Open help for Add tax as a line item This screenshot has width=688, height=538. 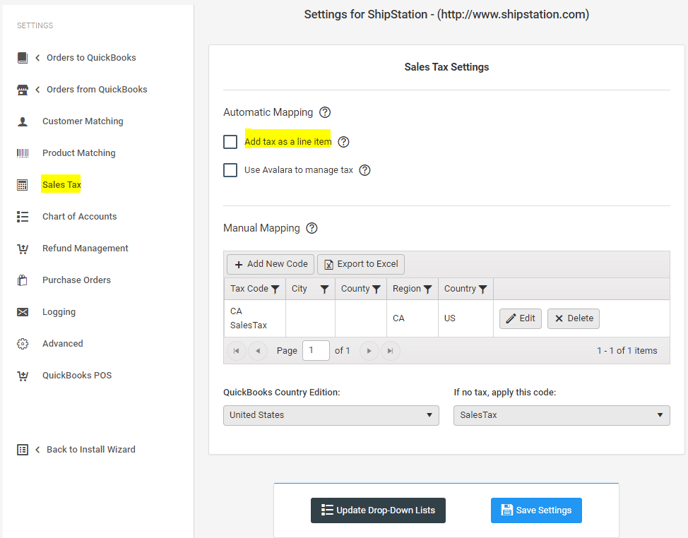(x=344, y=142)
